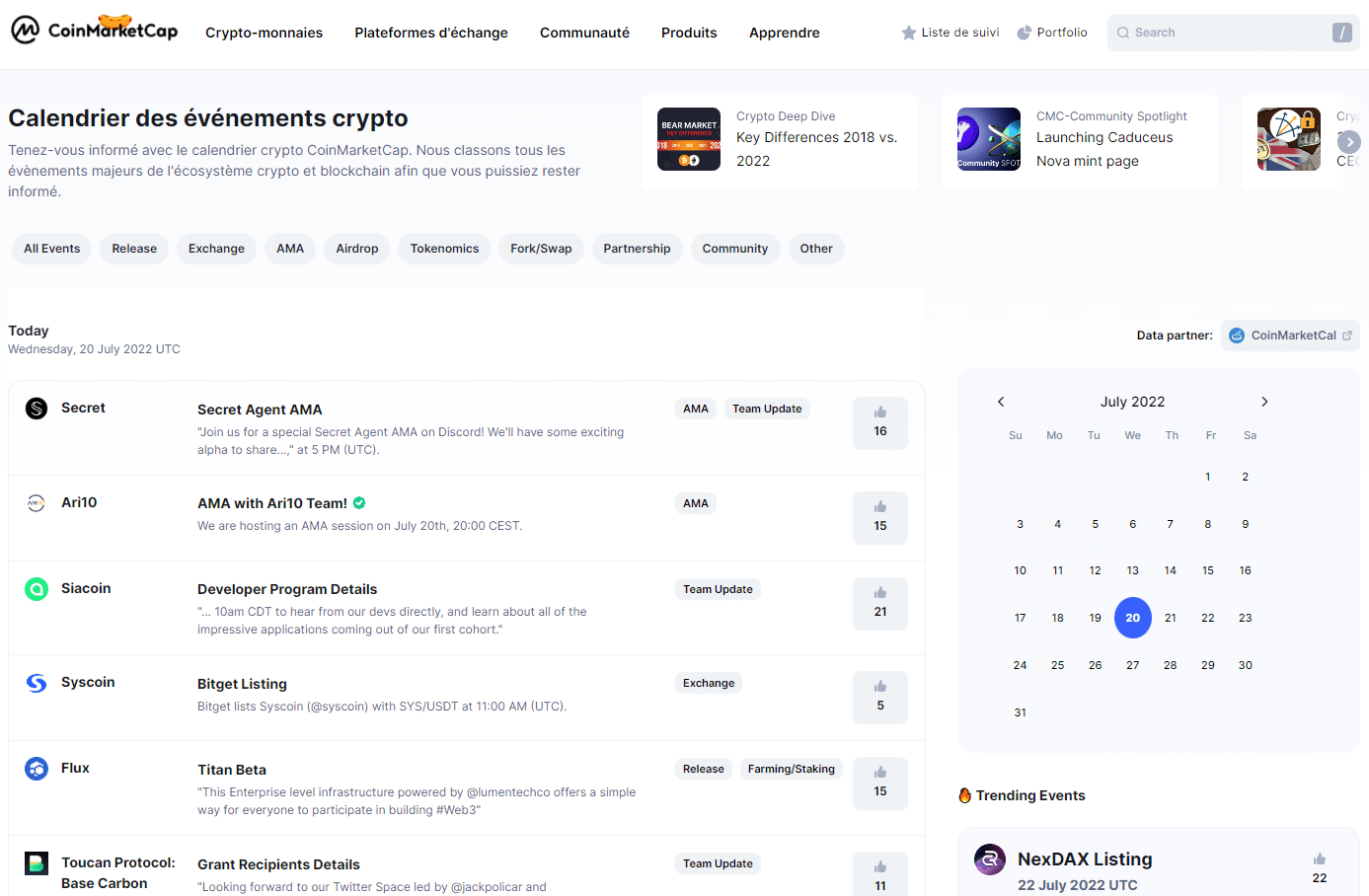
Task: Go to previous month in calendar
Action: click(x=1001, y=402)
